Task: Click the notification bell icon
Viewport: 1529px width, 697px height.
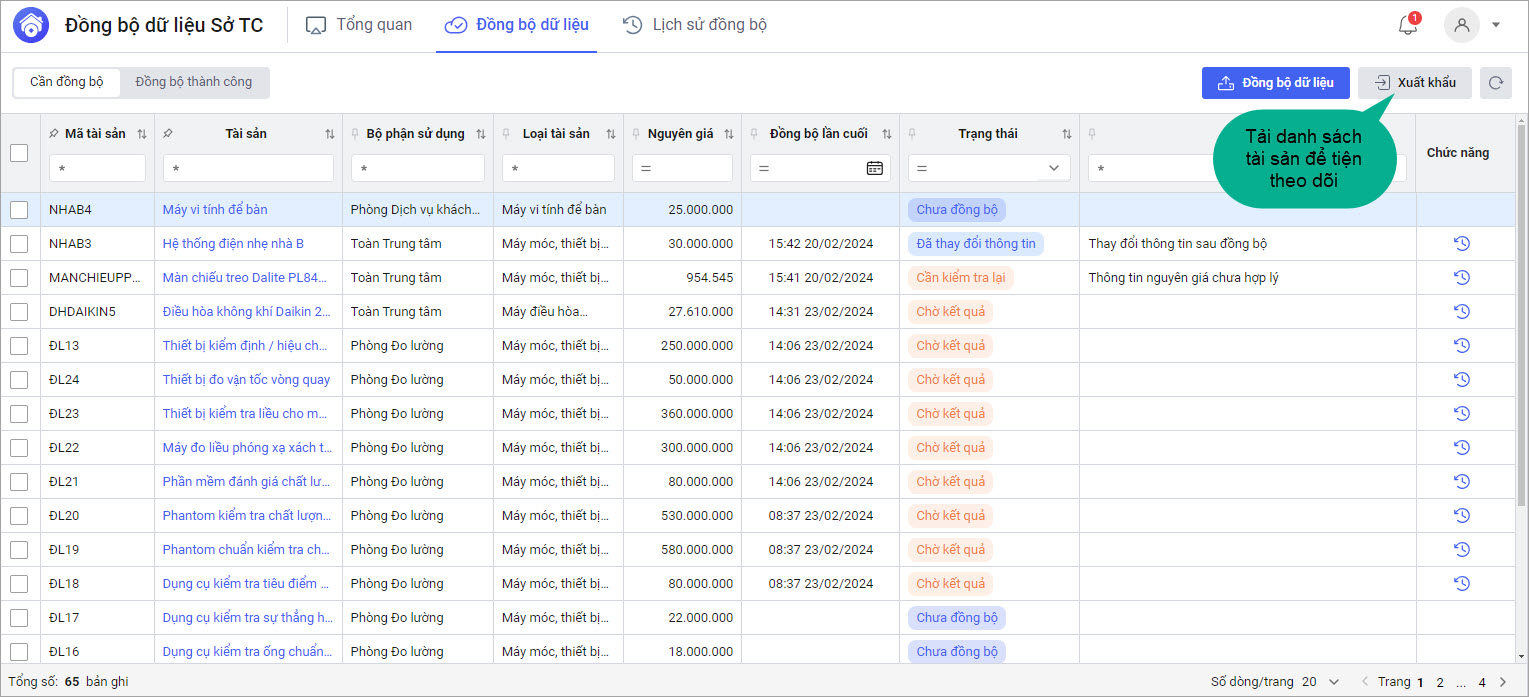Action: click(1407, 26)
